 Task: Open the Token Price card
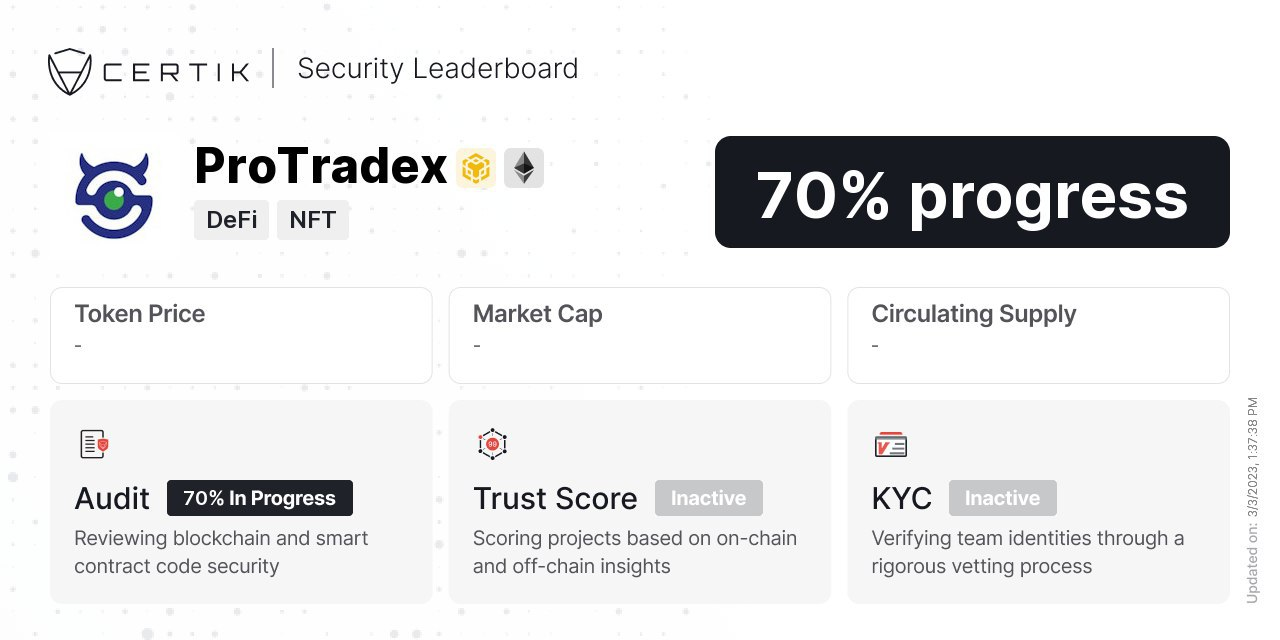(241, 336)
